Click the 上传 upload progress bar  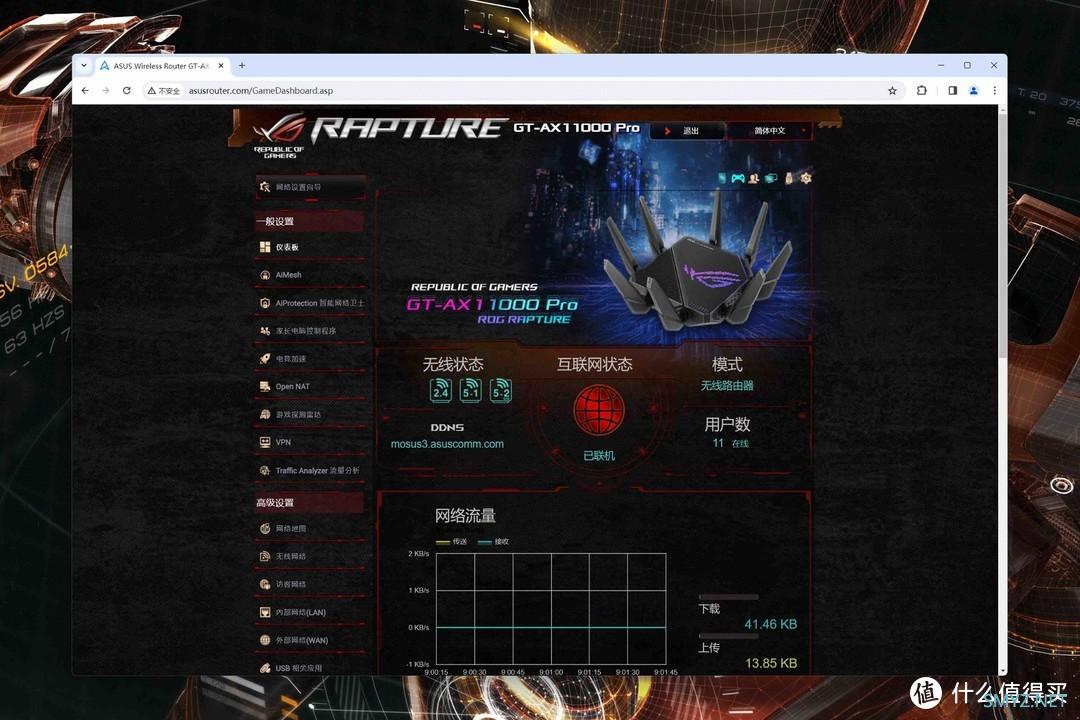click(x=728, y=636)
